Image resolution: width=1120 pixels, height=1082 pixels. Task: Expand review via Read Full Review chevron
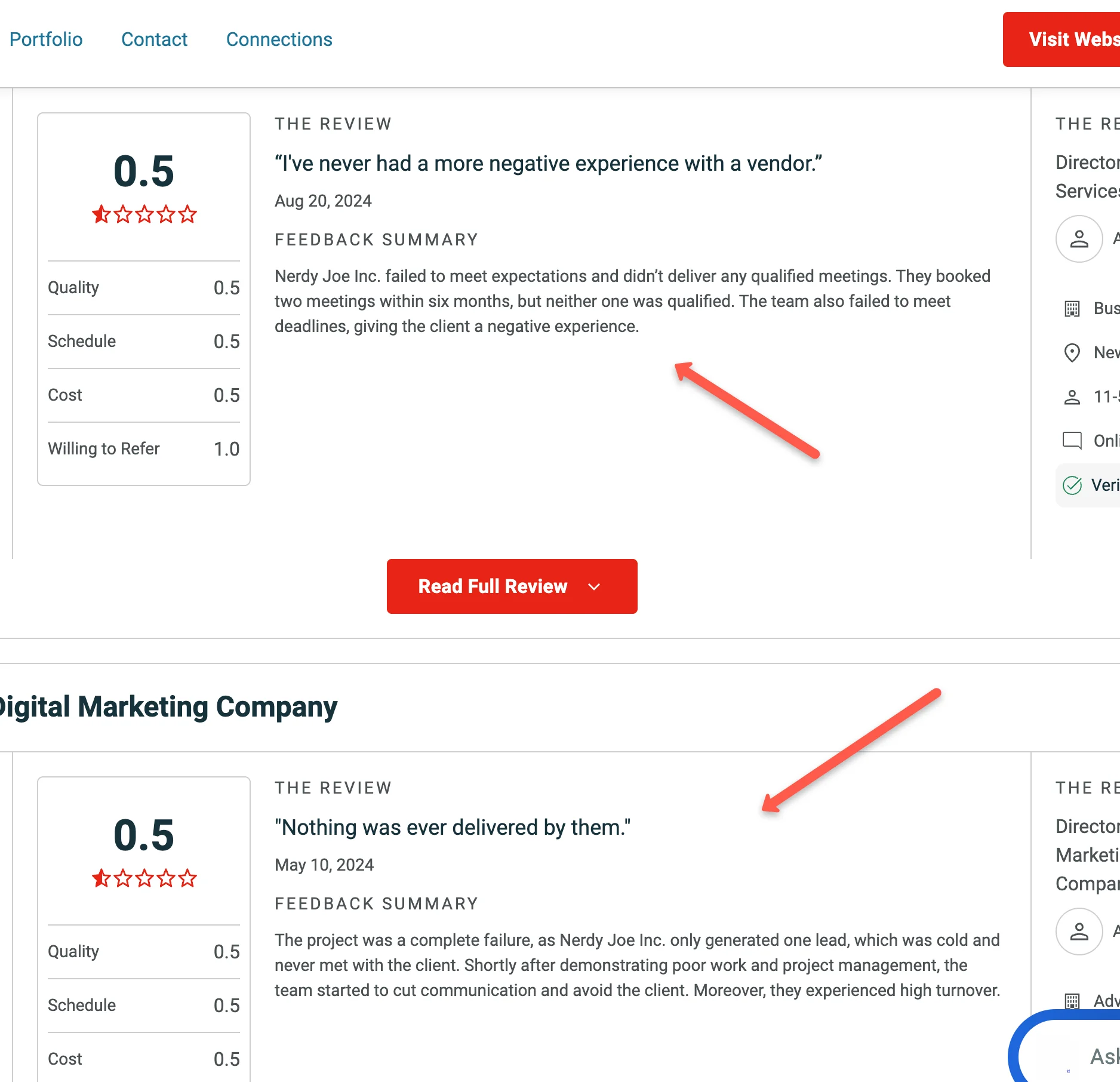click(x=594, y=586)
